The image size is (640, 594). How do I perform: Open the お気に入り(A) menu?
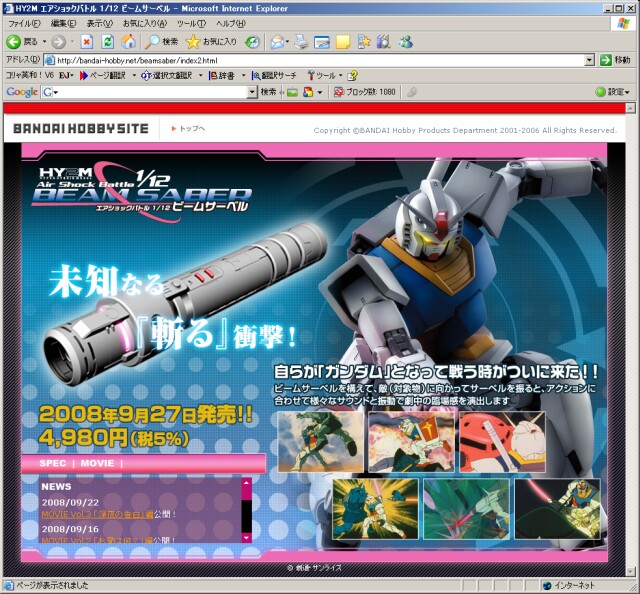(x=144, y=24)
